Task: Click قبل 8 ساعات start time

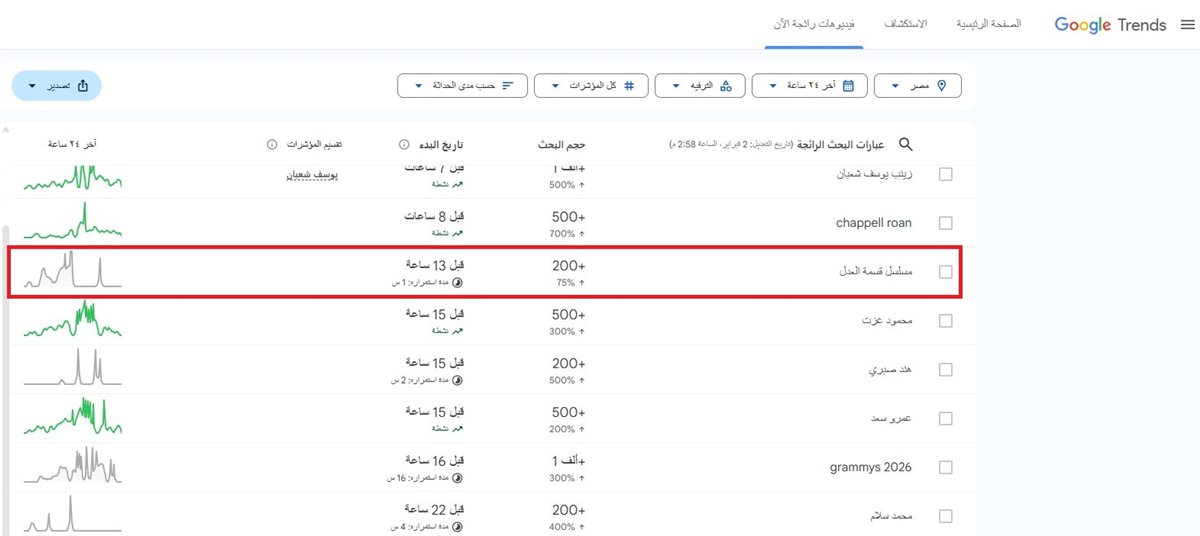Action: coord(435,216)
